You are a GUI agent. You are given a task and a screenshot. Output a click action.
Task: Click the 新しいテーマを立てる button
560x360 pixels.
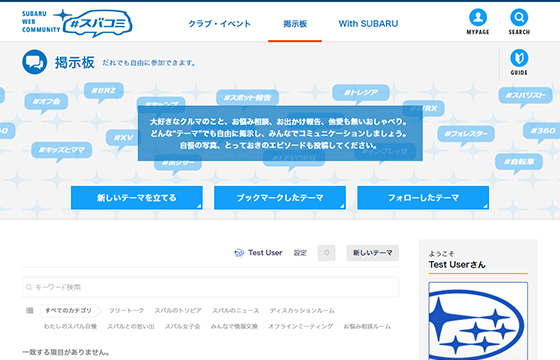(x=137, y=198)
